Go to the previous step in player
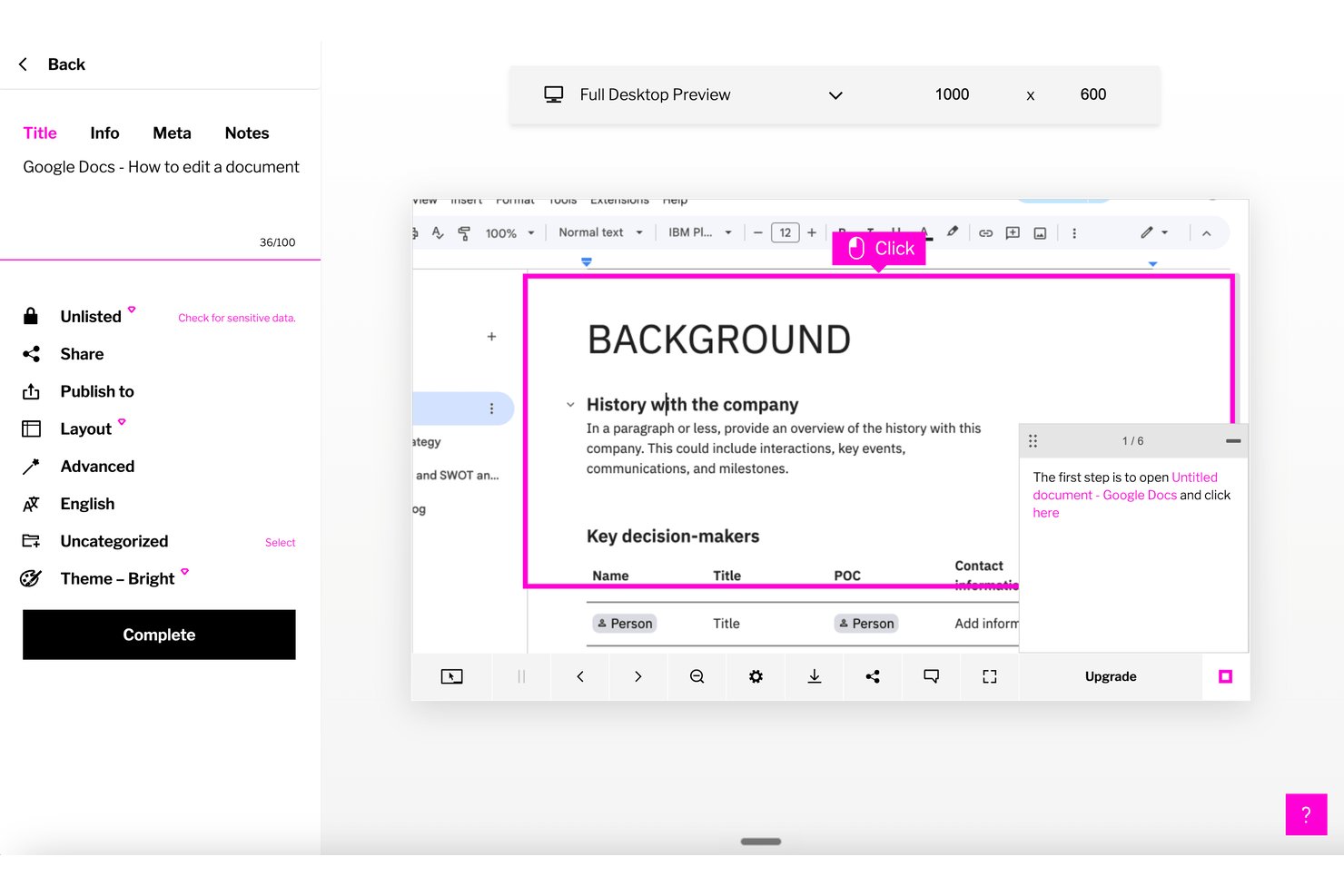 (x=580, y=676)
